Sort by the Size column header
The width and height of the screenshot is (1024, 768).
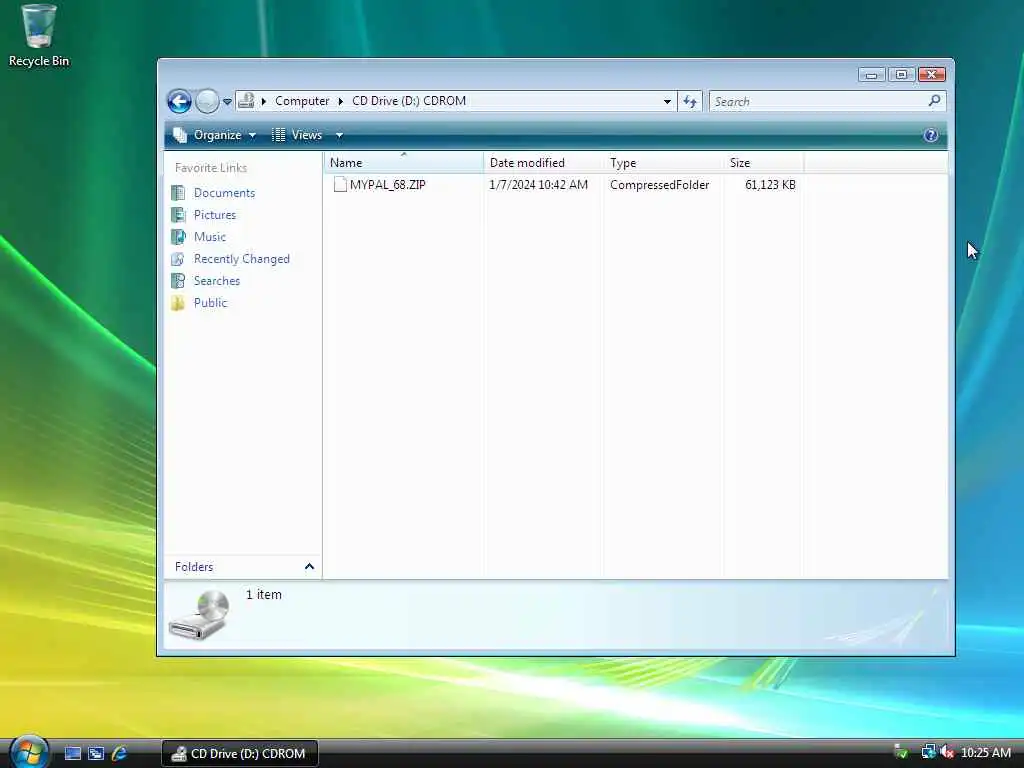point(763,163)
